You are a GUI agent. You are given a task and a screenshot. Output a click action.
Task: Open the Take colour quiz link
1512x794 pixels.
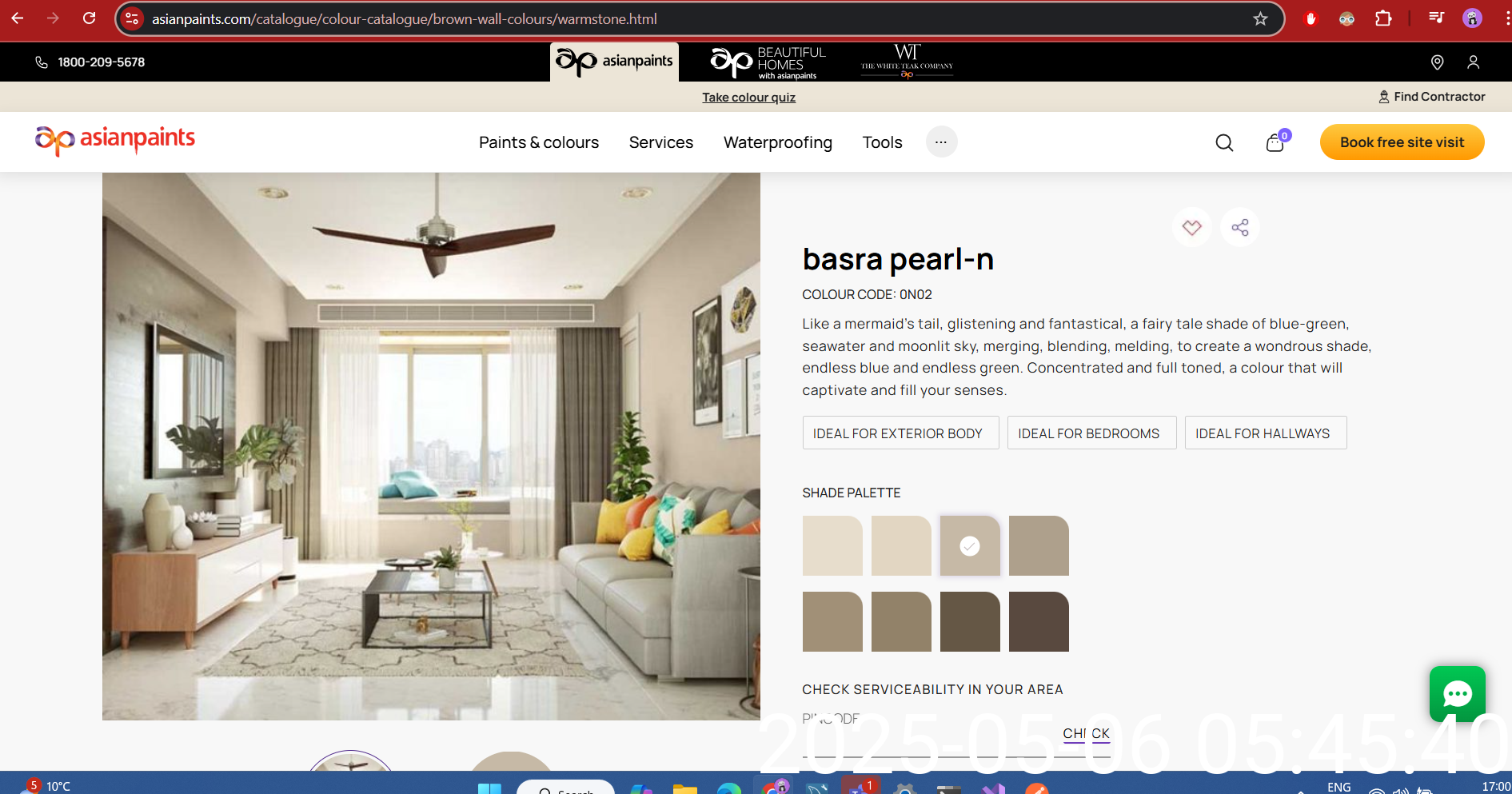coord(748,98)
